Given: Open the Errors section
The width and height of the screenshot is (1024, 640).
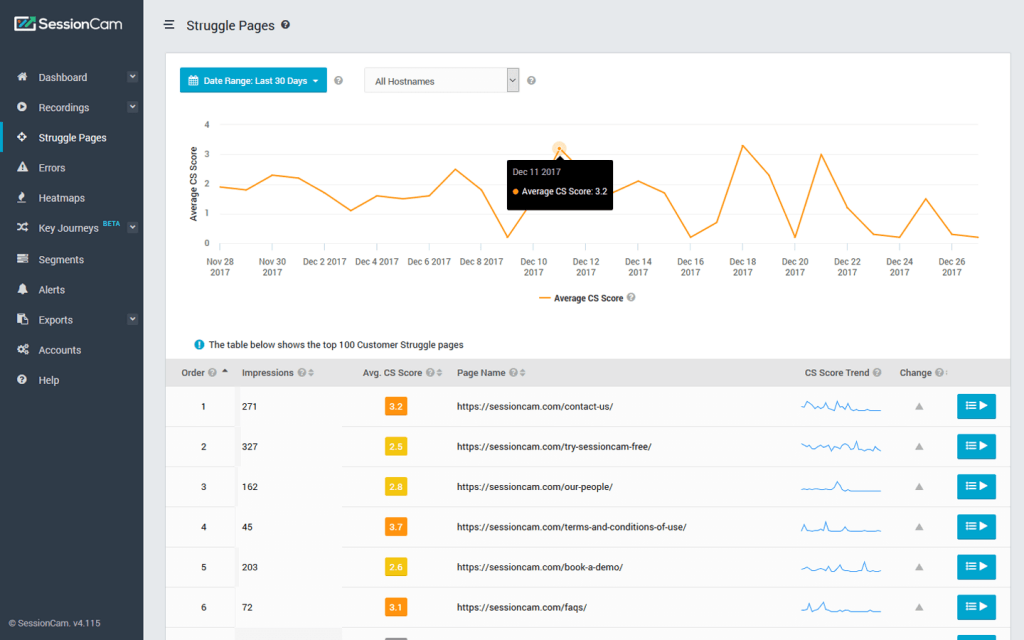Looking at the screenshot, I should click(x=52, y=168).
